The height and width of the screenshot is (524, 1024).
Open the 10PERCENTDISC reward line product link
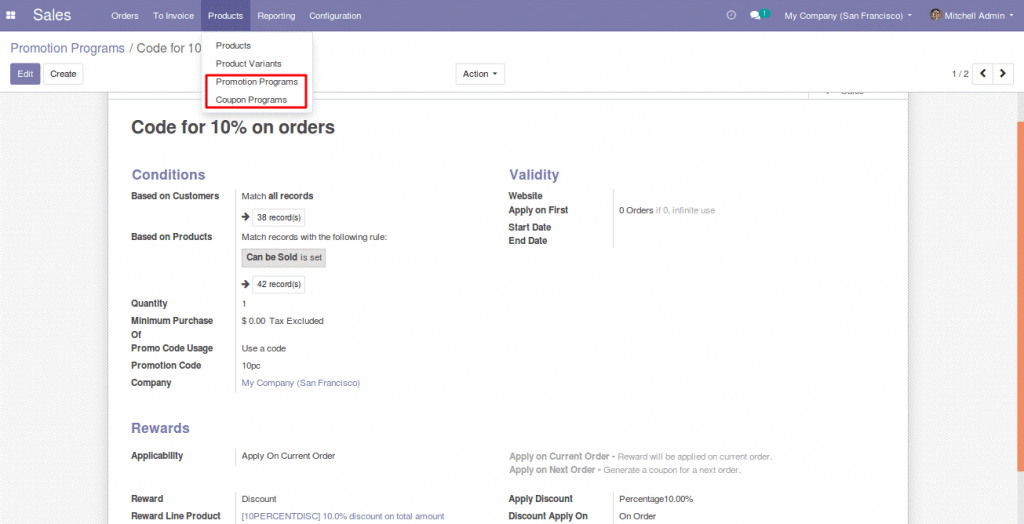point(343,516)
